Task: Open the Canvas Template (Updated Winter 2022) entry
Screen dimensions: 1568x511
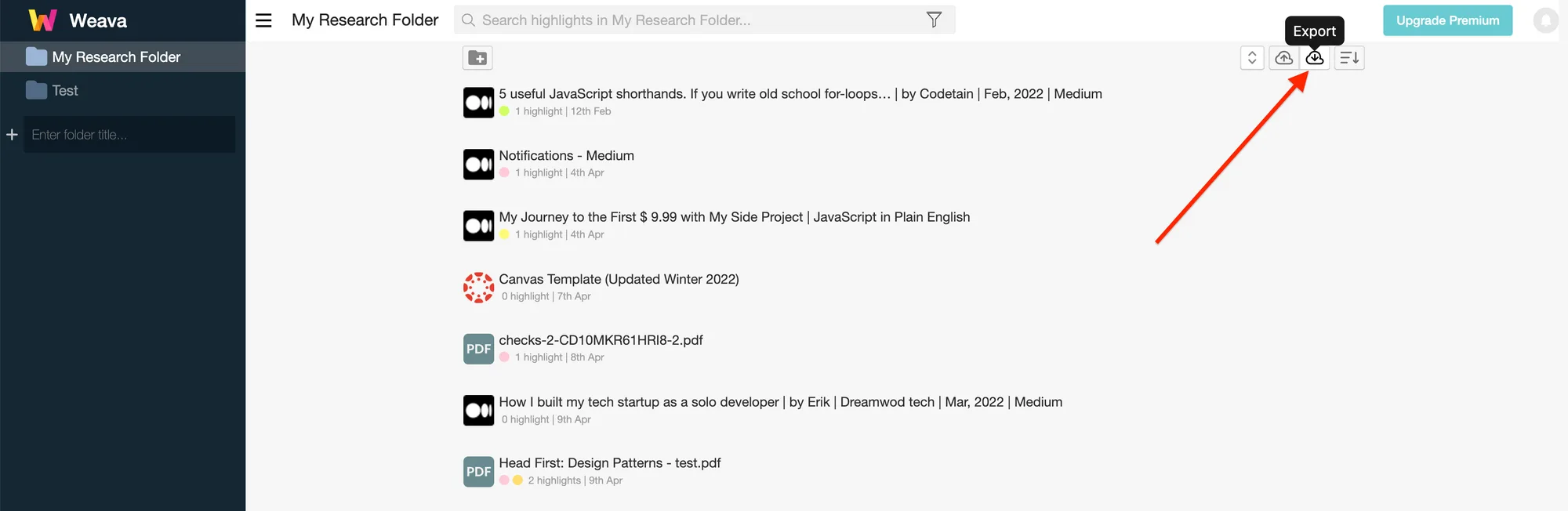Action: coord(619,279)
